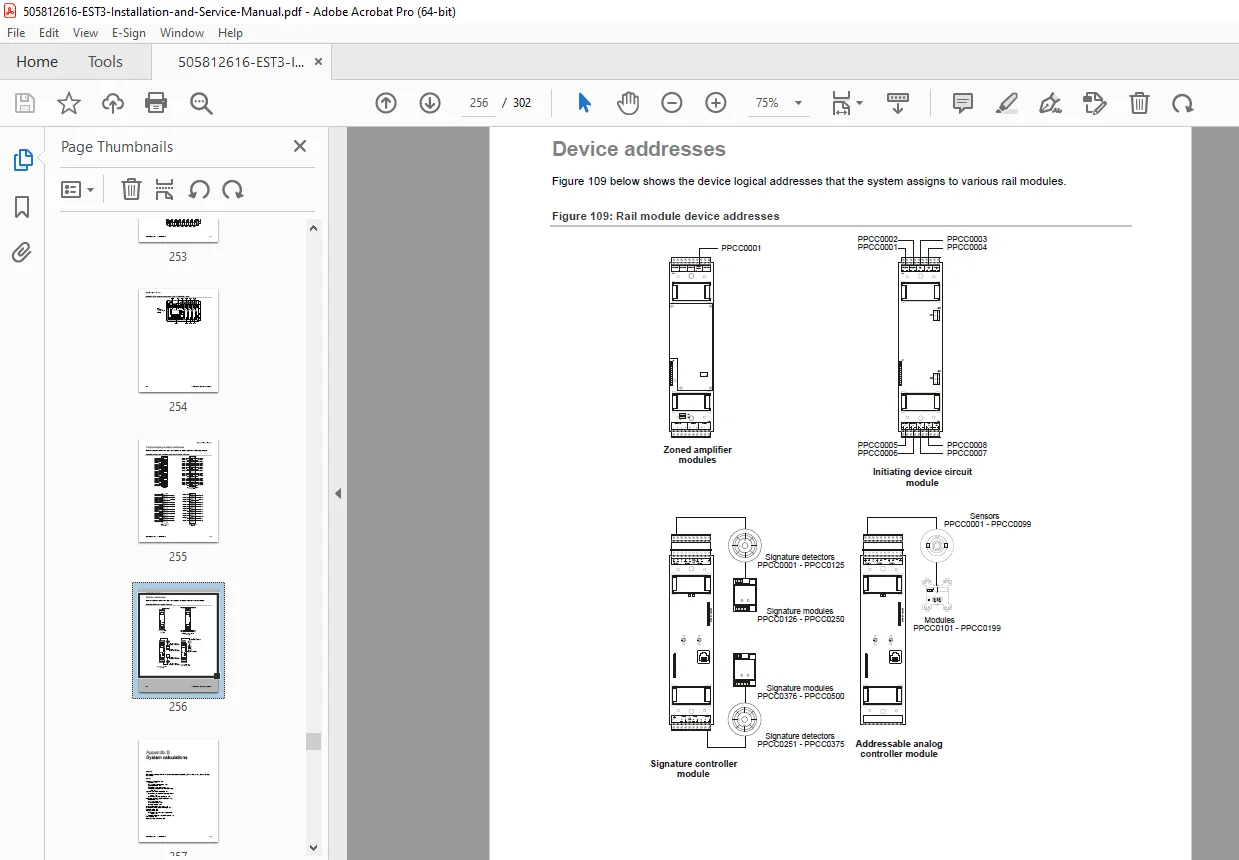
Task: Select page 254 thumbnail
Action: [x=178, y=341]
